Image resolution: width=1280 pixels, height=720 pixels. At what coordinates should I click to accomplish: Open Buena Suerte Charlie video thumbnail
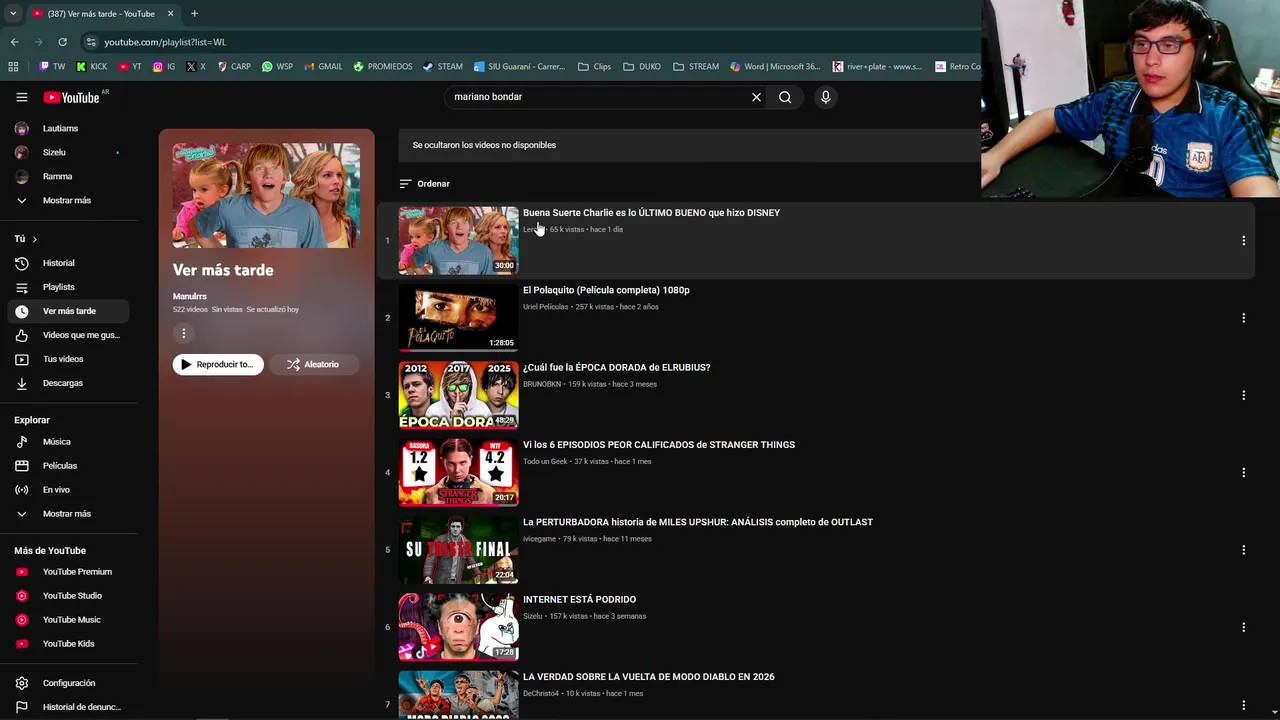(x=458, y=240)
